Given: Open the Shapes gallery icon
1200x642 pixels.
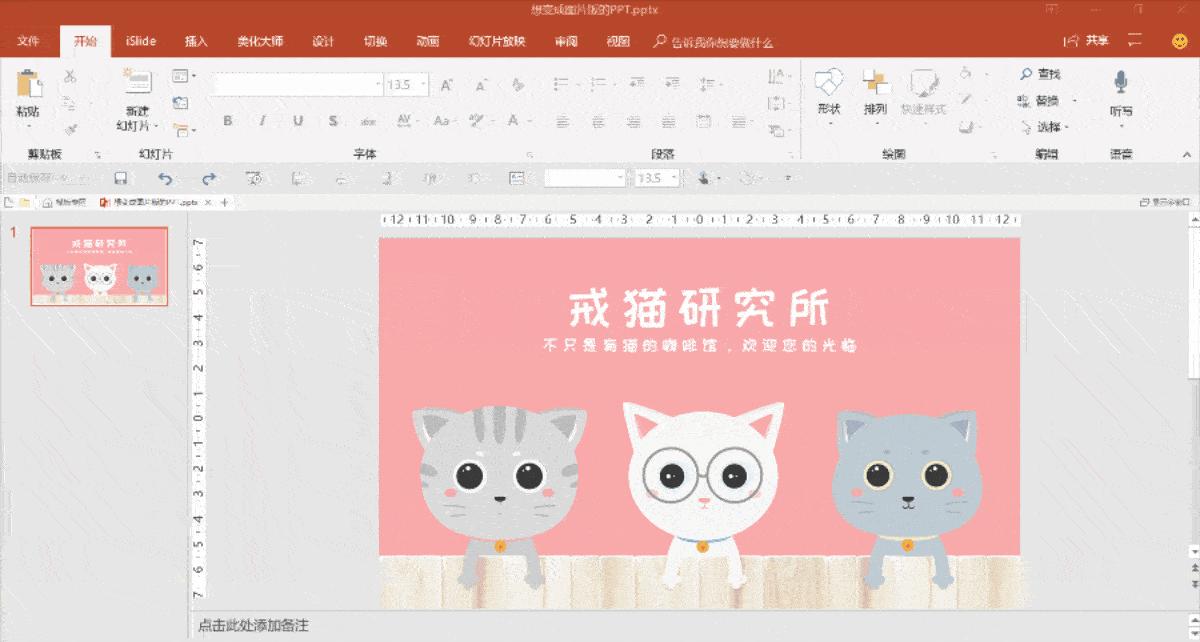Looking at the screenshot, I should (x=829, y=84).
